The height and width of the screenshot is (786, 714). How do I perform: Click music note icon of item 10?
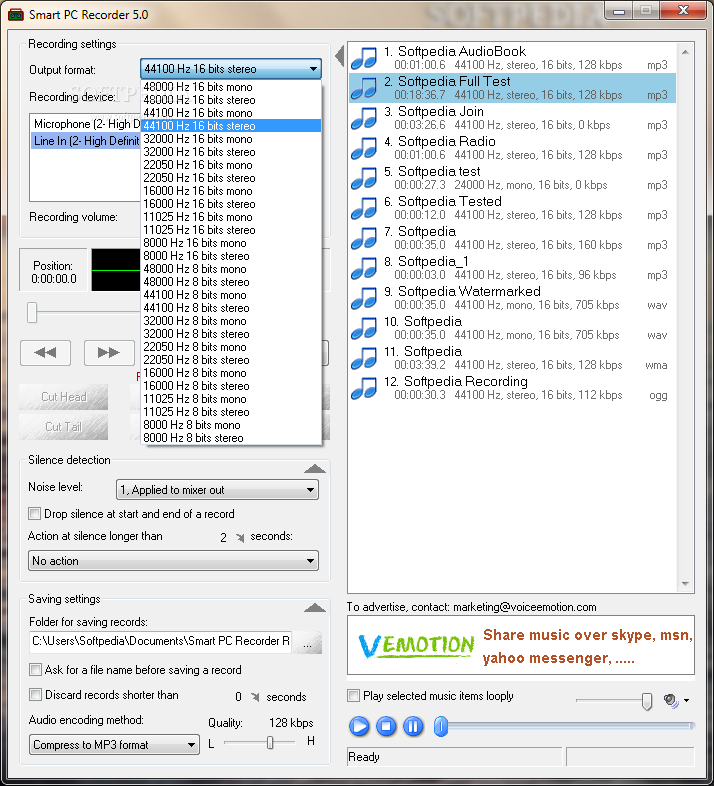364,328
